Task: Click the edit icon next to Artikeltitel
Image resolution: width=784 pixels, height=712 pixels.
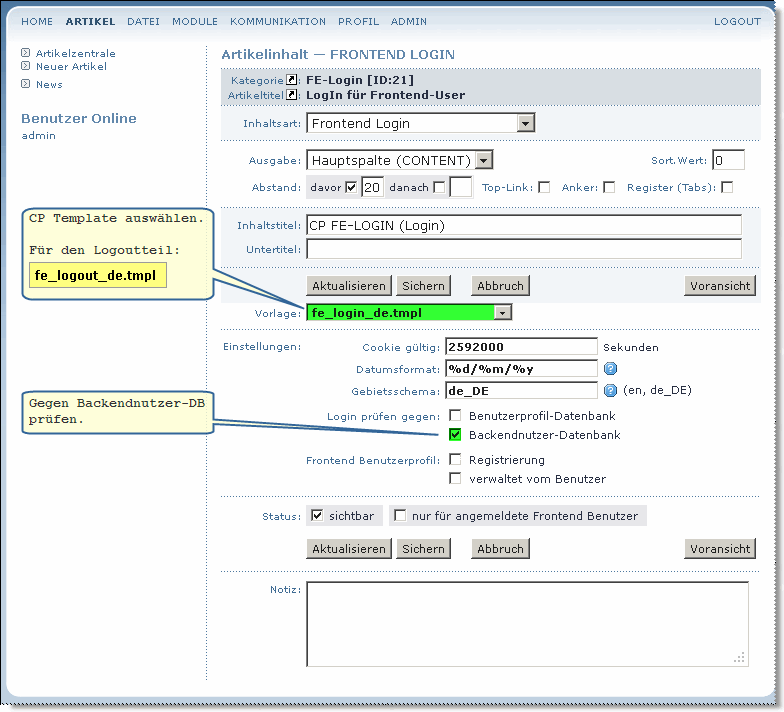Action: (x=292, y=95)
